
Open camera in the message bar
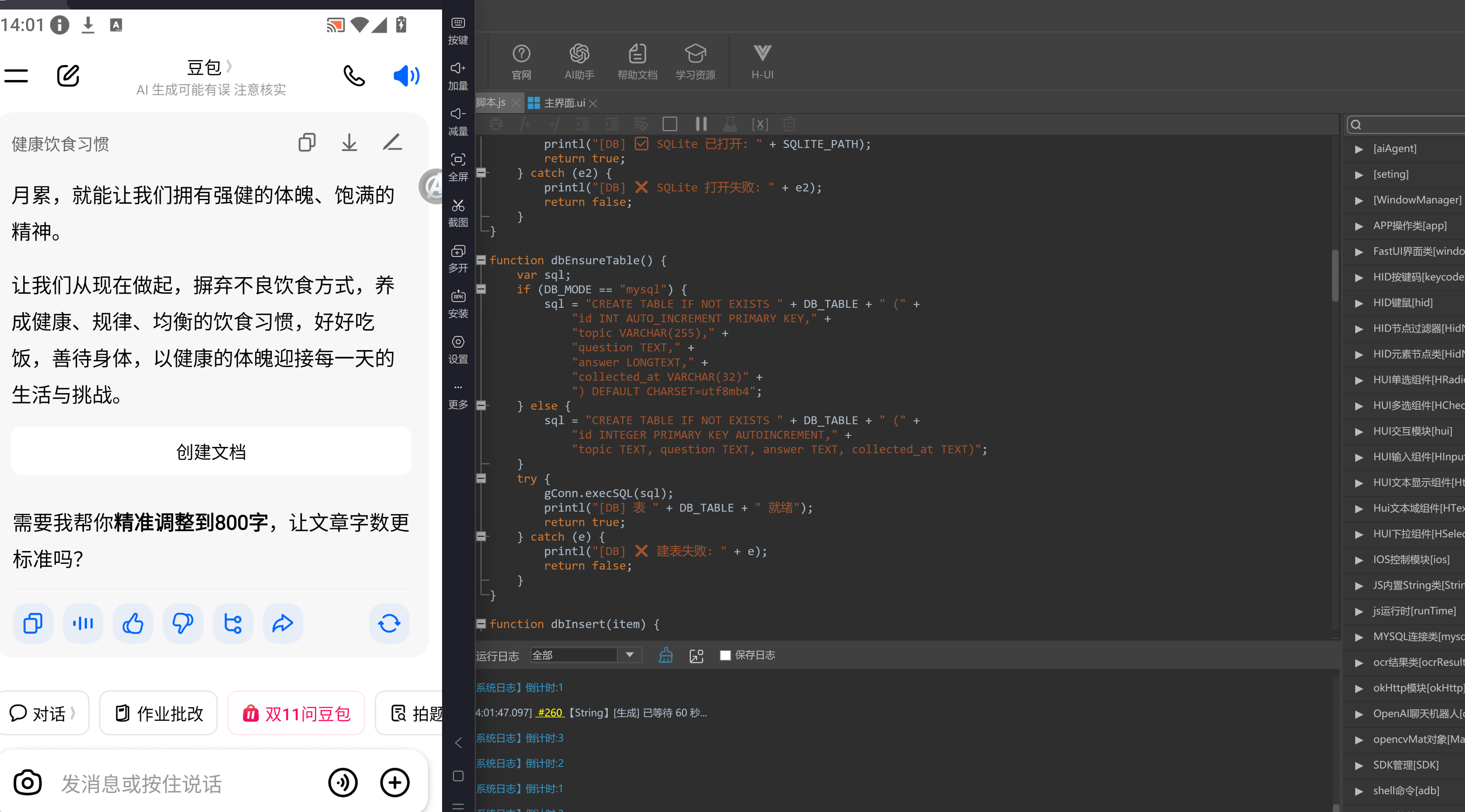pos(27,783)
